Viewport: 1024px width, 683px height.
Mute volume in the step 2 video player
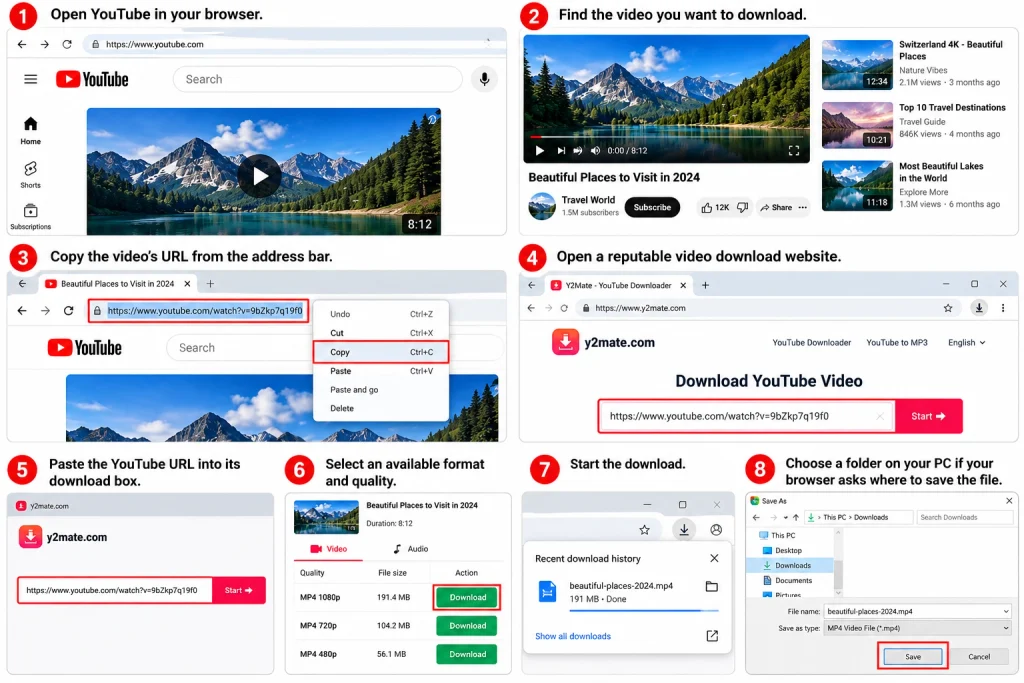[x=595, y=150]
